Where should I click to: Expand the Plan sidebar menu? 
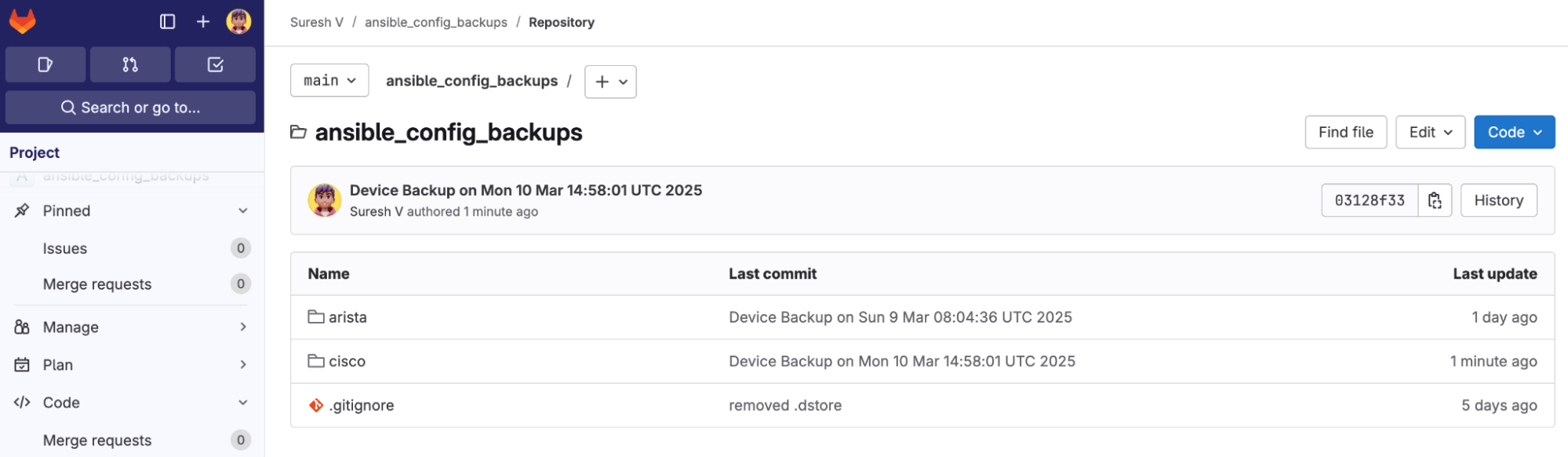(132, 364)
